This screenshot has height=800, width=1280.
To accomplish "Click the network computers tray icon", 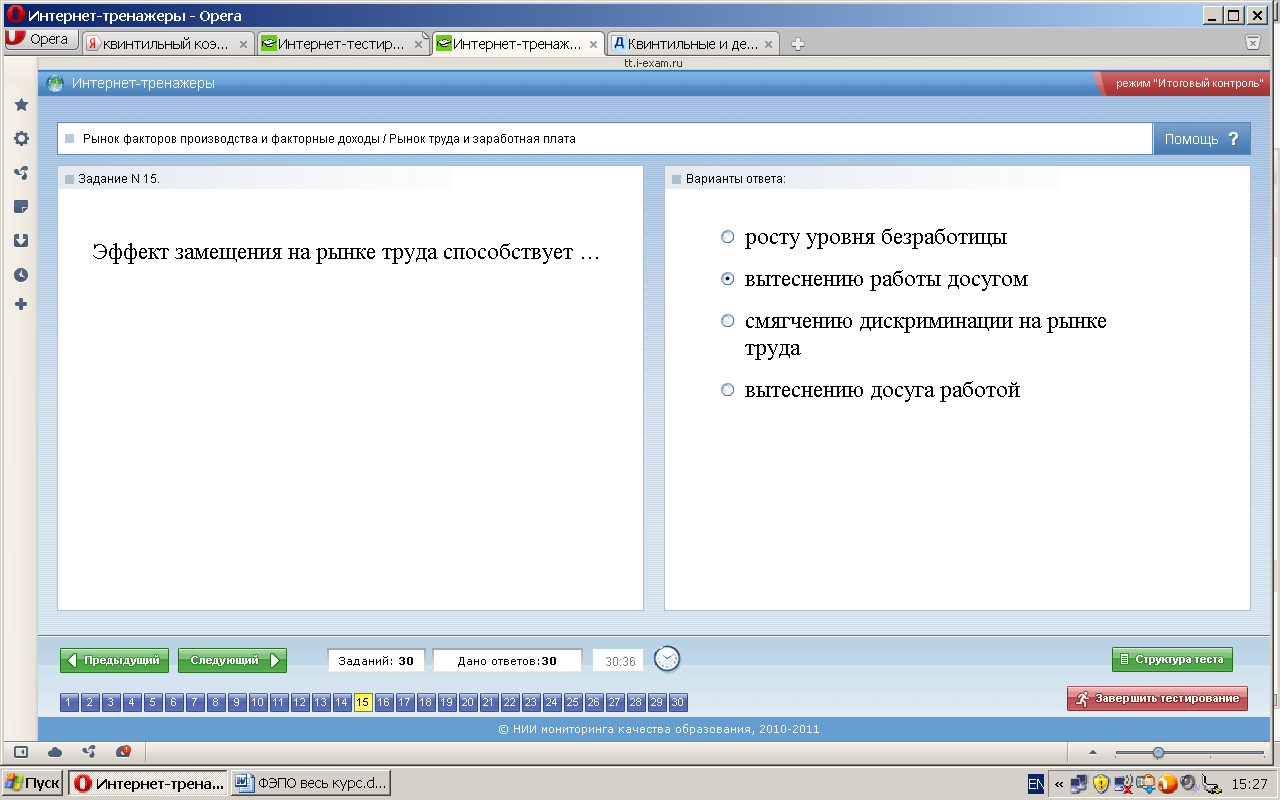I will click(x=1078, y=784).
